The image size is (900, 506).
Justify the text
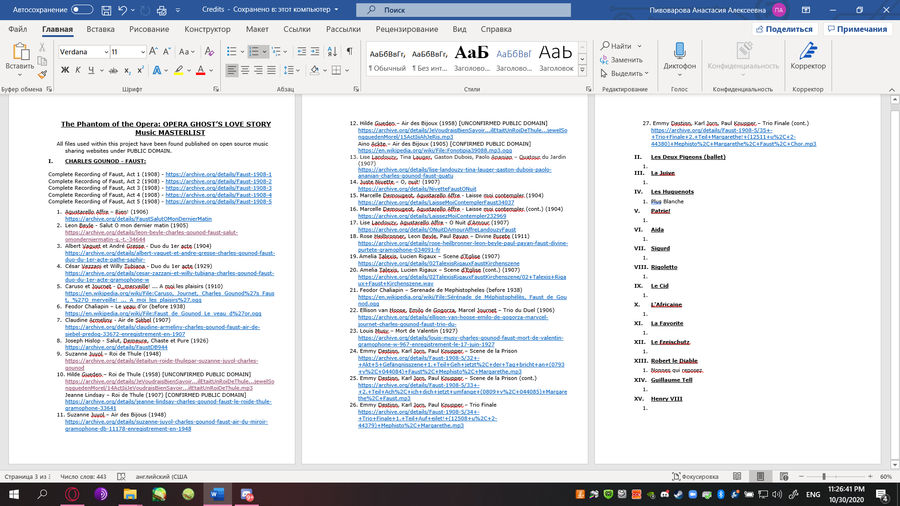(271, 70)
